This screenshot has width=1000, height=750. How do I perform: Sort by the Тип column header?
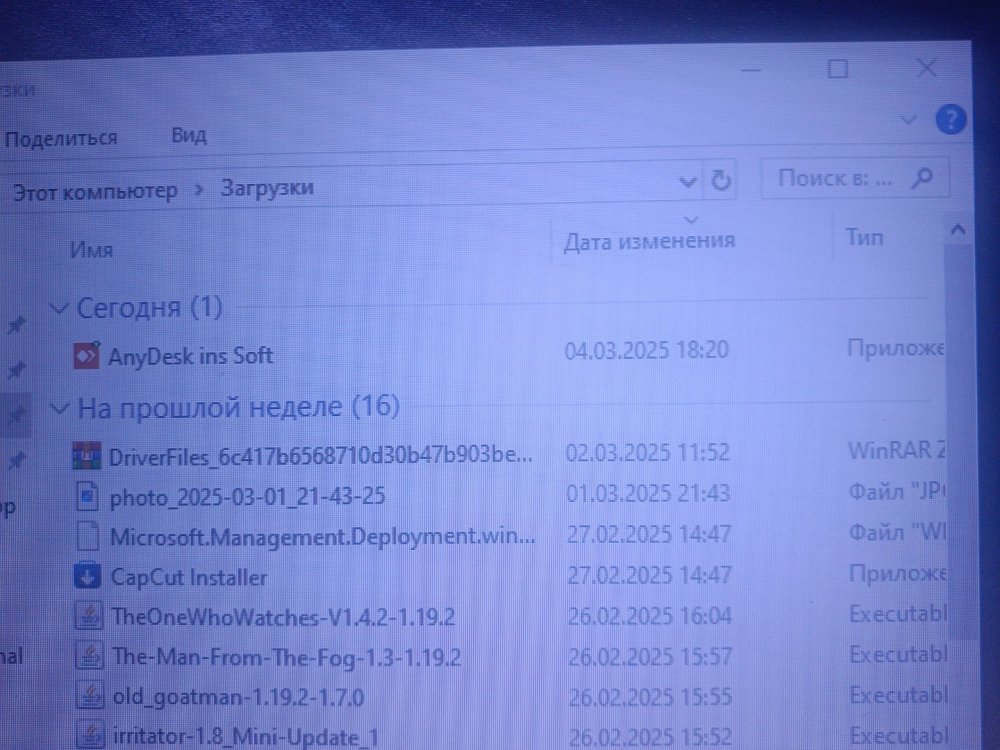(x=864, y=237)
